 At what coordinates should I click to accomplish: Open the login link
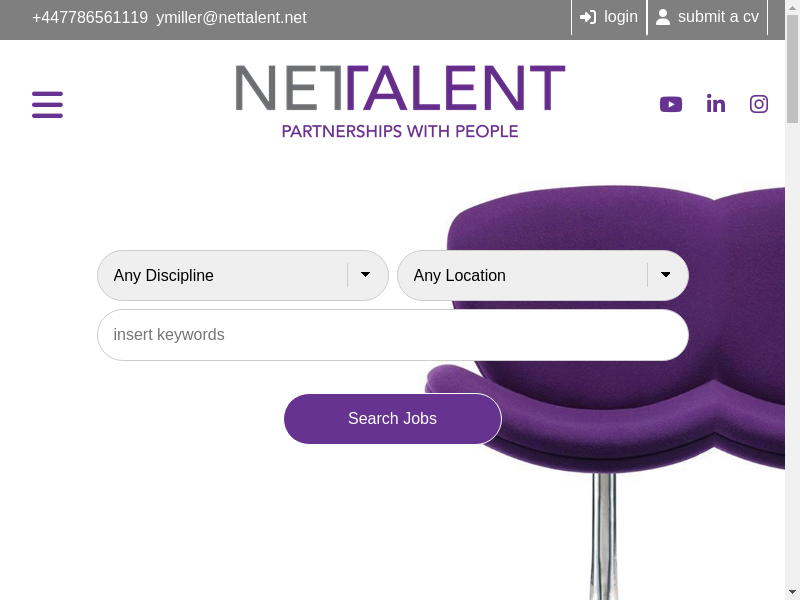621,17
